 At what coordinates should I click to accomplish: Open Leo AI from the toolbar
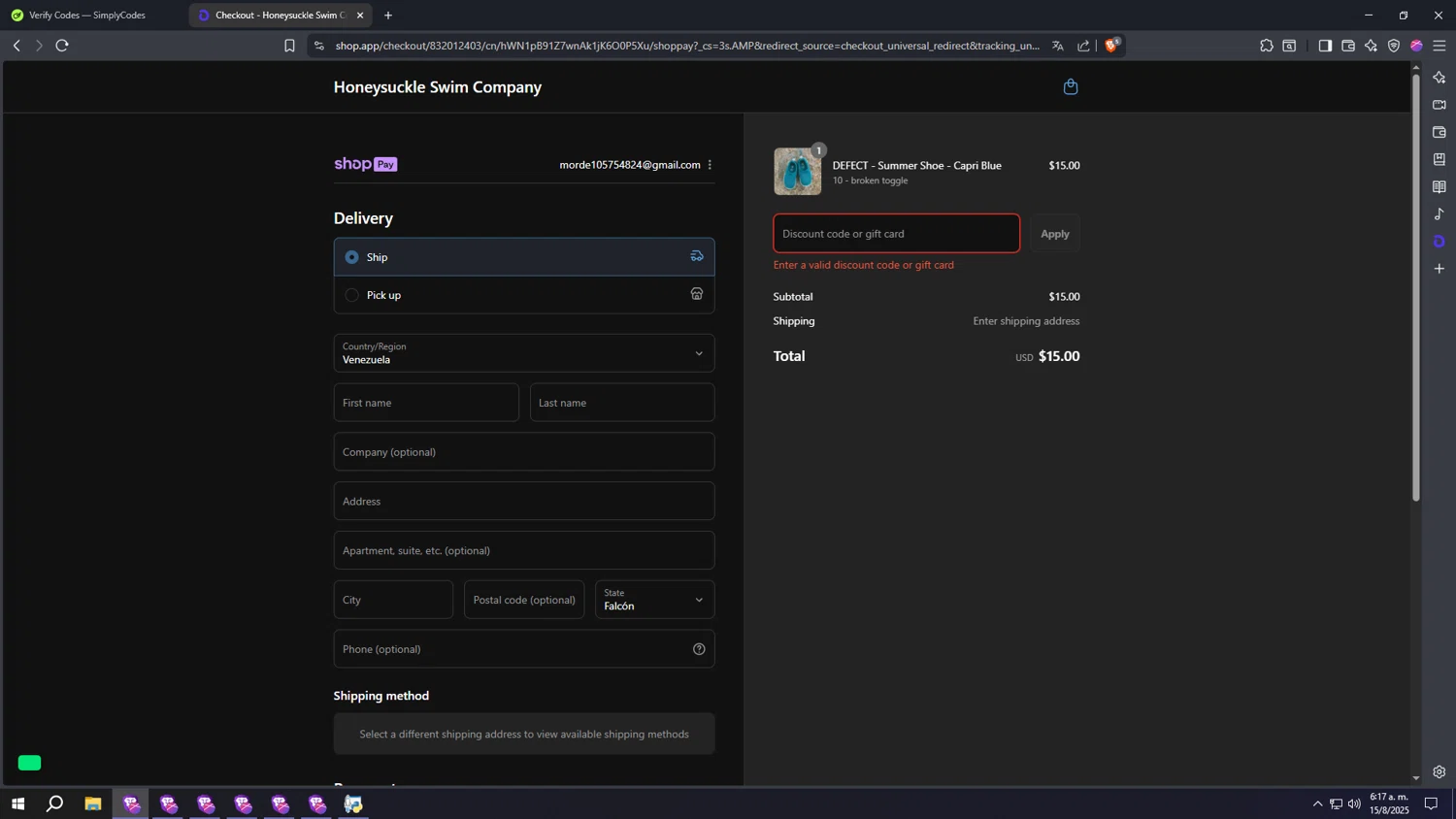click(x=1371, y=46)
